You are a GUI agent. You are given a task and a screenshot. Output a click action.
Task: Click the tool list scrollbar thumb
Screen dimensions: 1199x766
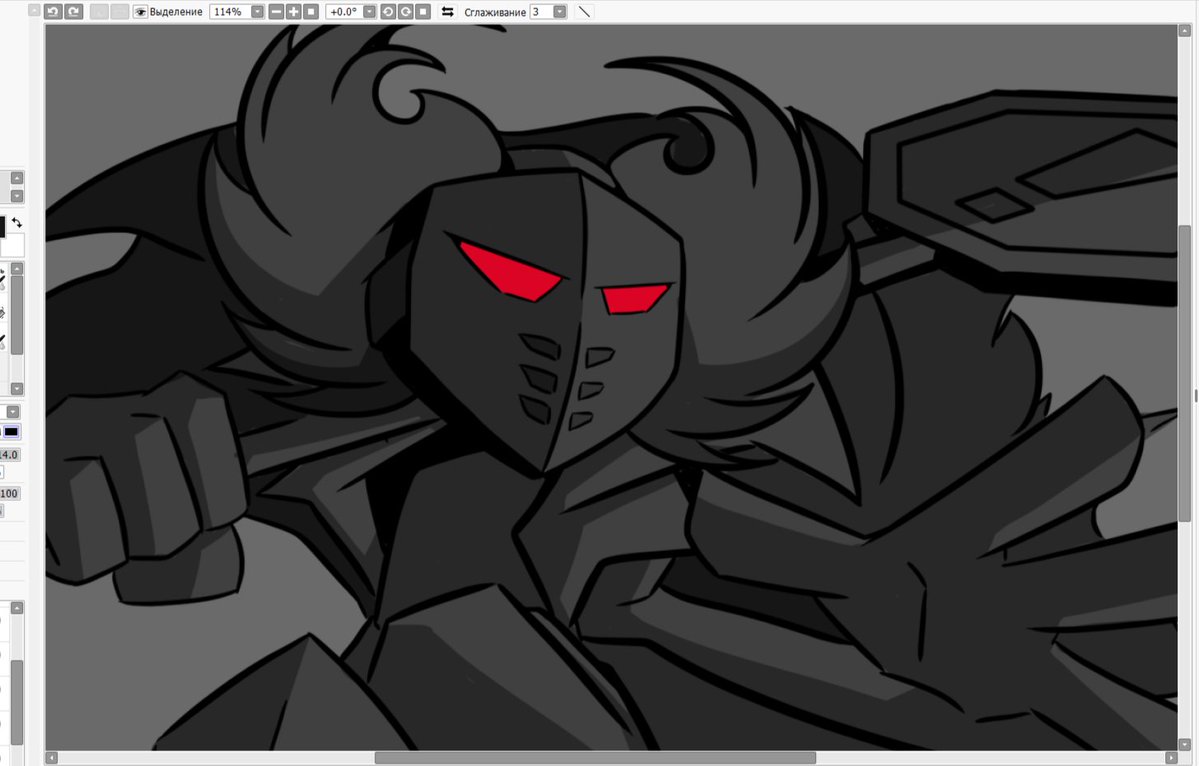17,316
